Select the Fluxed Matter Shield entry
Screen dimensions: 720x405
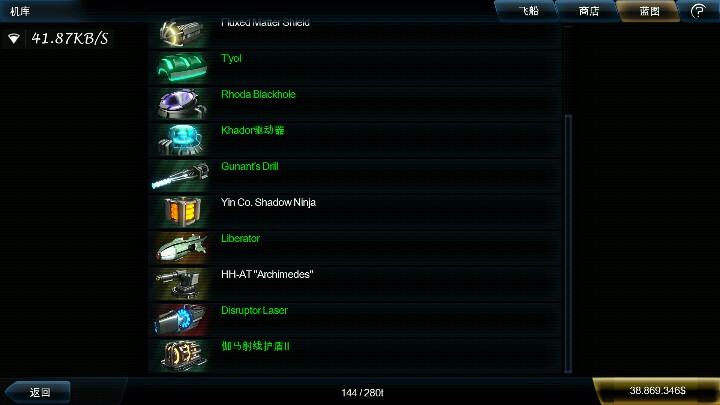point(355,32)
